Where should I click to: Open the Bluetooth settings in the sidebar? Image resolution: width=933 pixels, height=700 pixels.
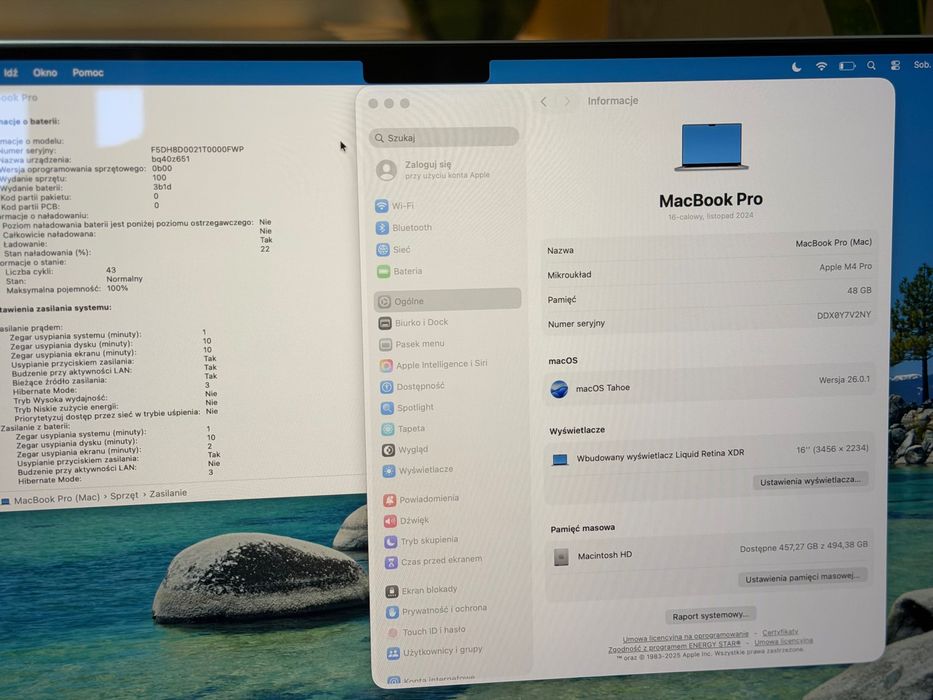(404, 228)
